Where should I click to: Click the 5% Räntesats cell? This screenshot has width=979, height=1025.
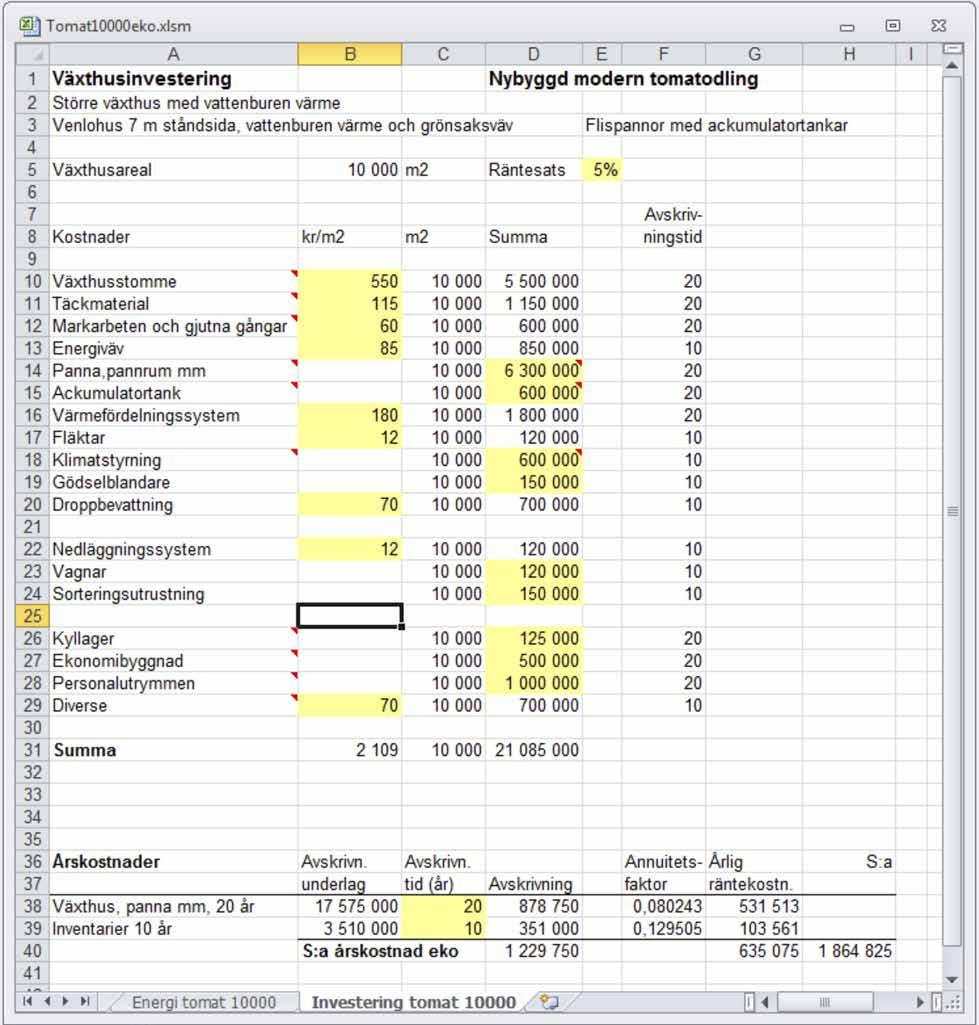pyautogui.click(x=602, y=170)
